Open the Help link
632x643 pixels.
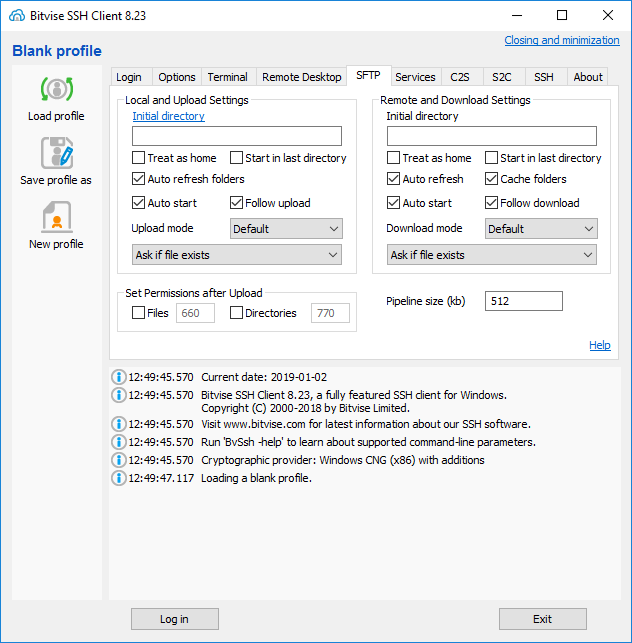pyautogui.click(x=600, y=345)
